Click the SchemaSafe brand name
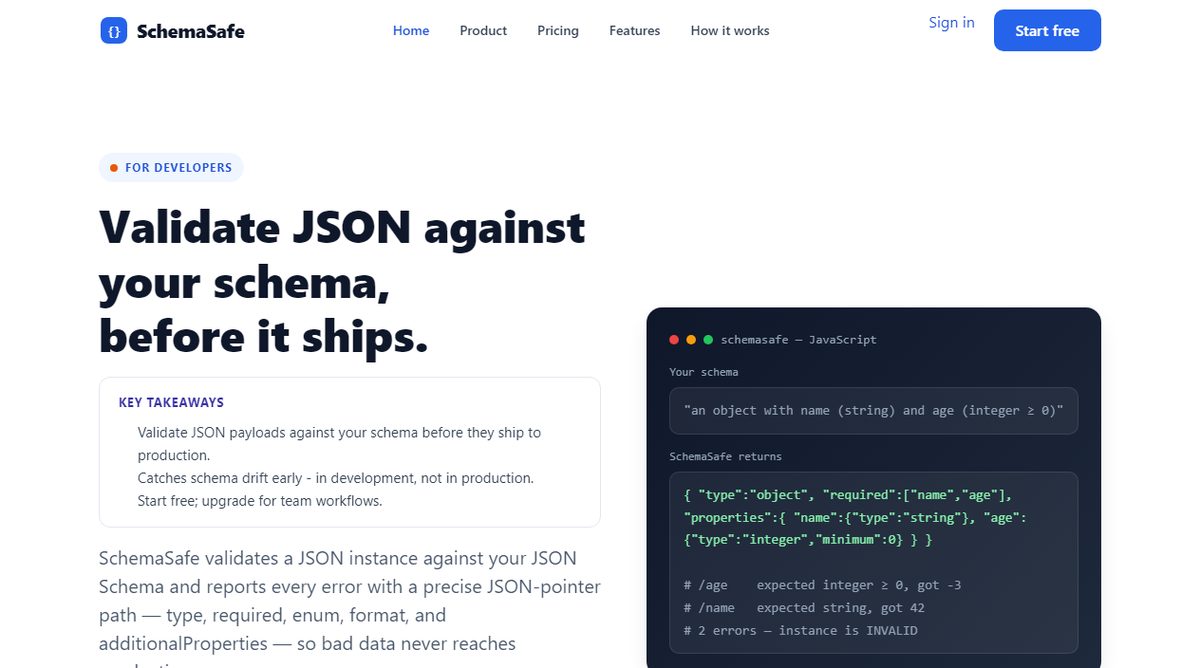 pos(190,31)
